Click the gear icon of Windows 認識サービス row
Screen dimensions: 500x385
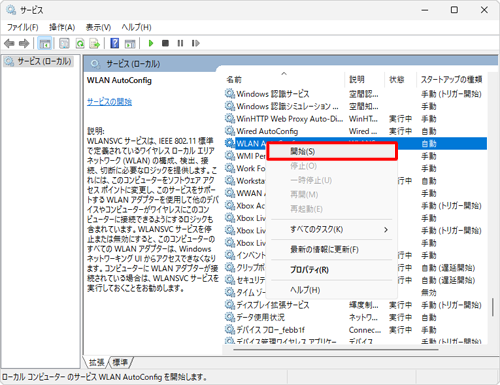pos(229,94)
